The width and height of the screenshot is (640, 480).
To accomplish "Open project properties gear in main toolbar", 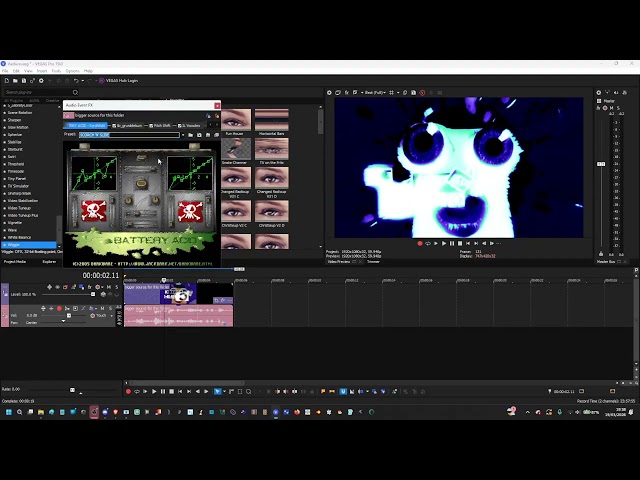I will pos(41,81).
